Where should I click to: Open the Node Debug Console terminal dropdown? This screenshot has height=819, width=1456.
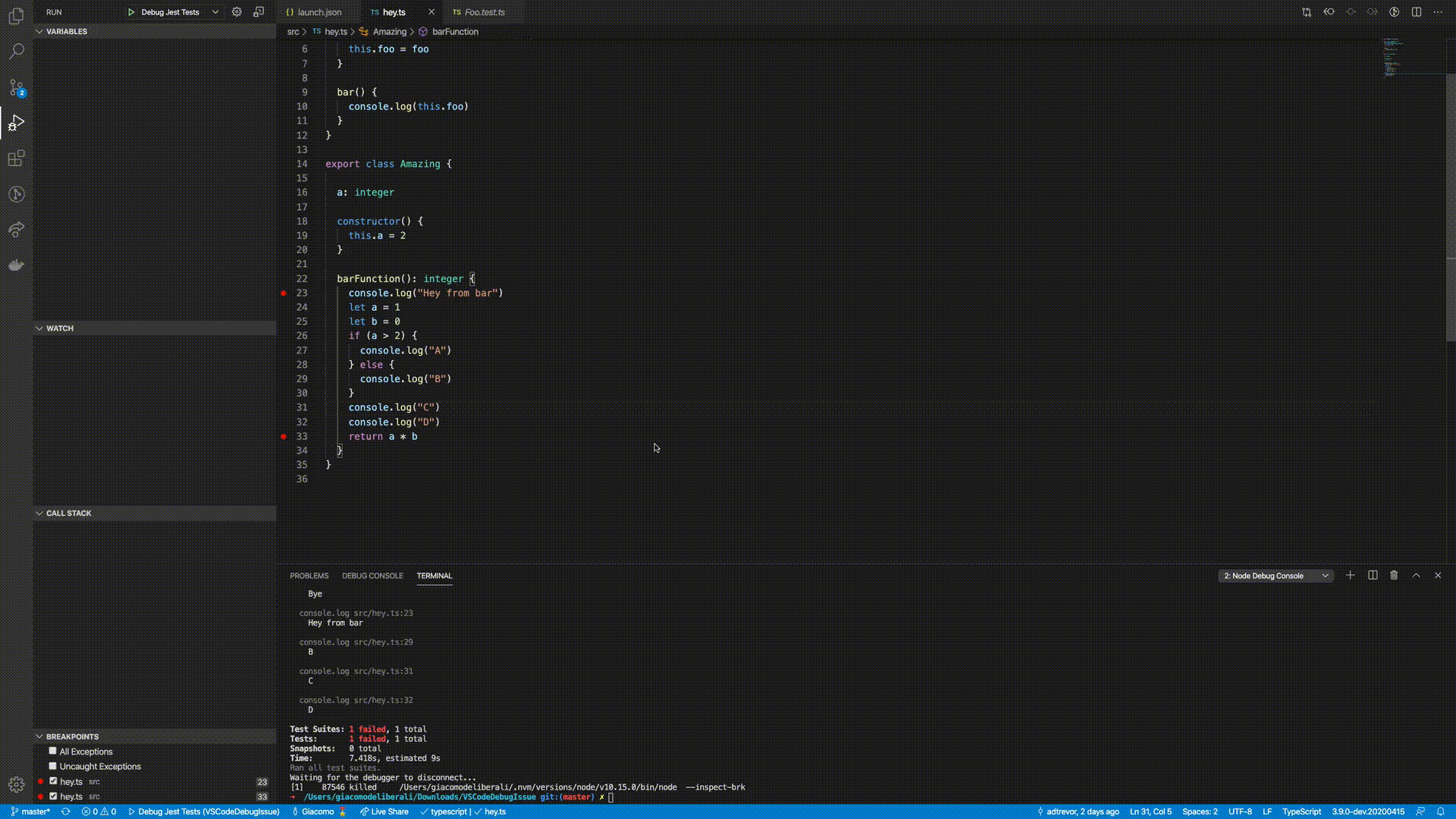[1276, 576]
